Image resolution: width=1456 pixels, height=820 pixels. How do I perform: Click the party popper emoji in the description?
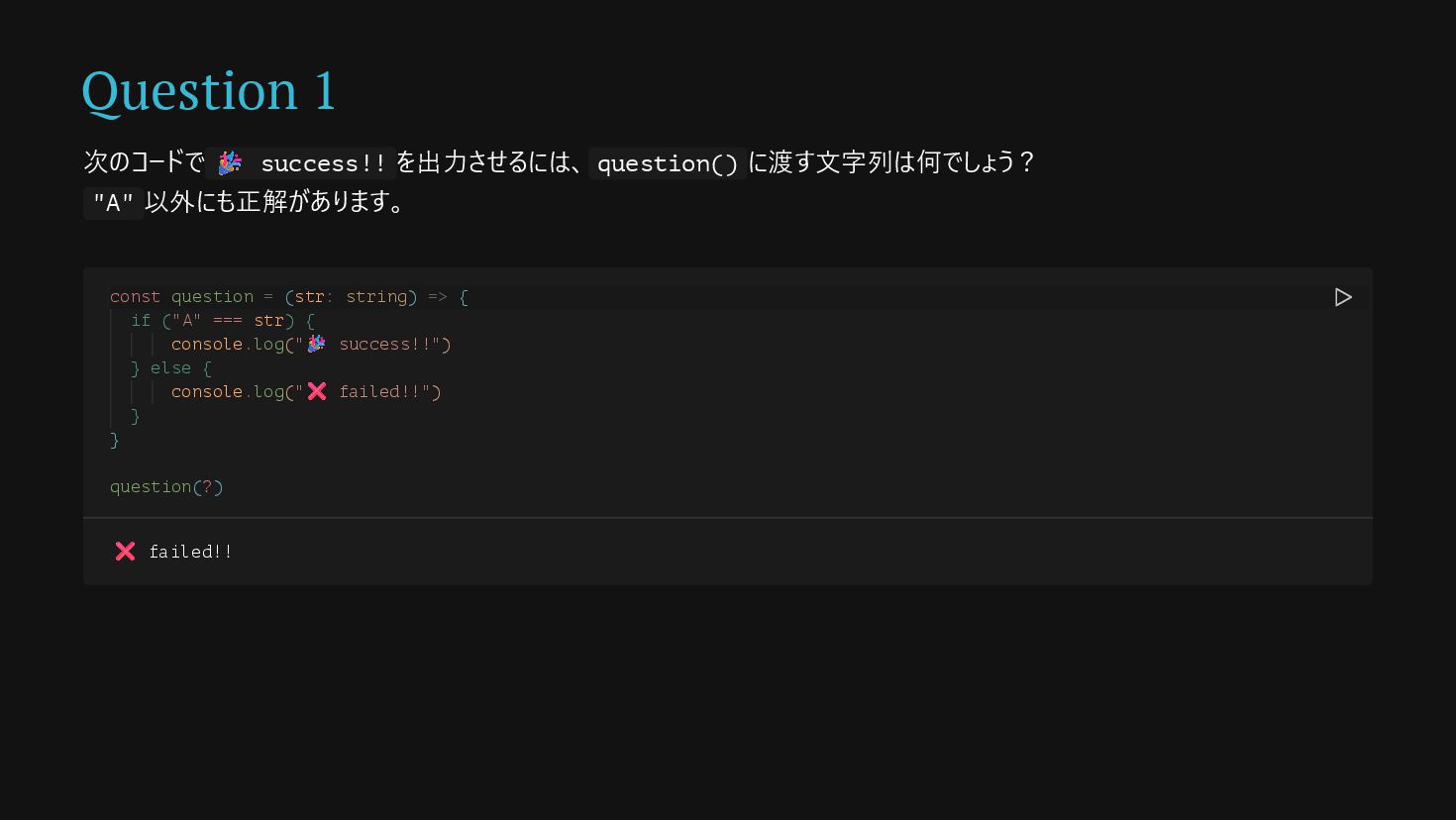[230, 162]
